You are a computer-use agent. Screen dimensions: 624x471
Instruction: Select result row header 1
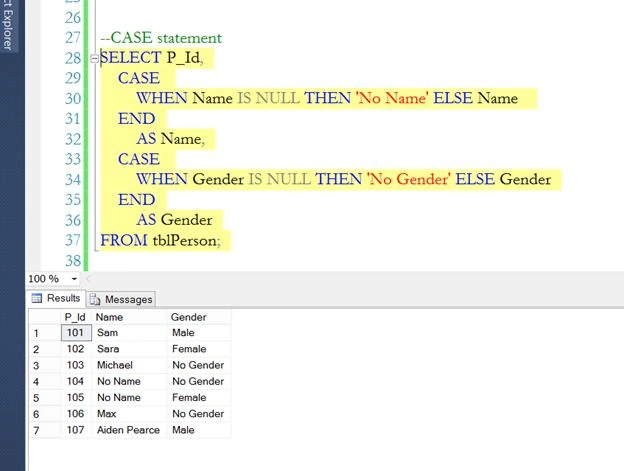pos(45,333)
